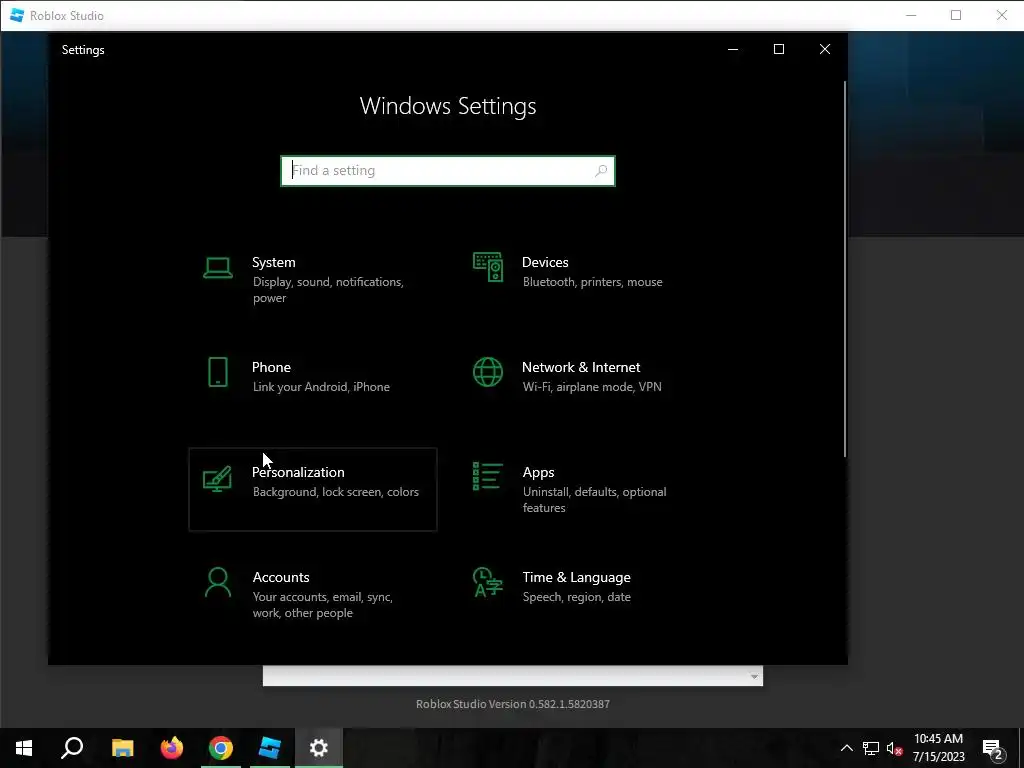The height and width of the screenshot is (768, 1024).
Task: Open the Personalization paintbrush icon
Action: pos(217,479)
